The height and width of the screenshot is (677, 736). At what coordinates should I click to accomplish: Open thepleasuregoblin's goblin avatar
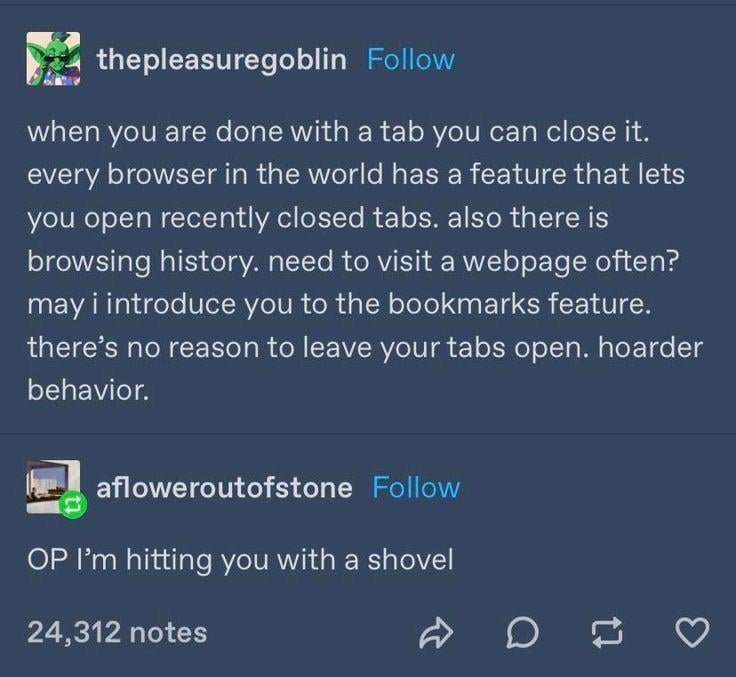53,59
